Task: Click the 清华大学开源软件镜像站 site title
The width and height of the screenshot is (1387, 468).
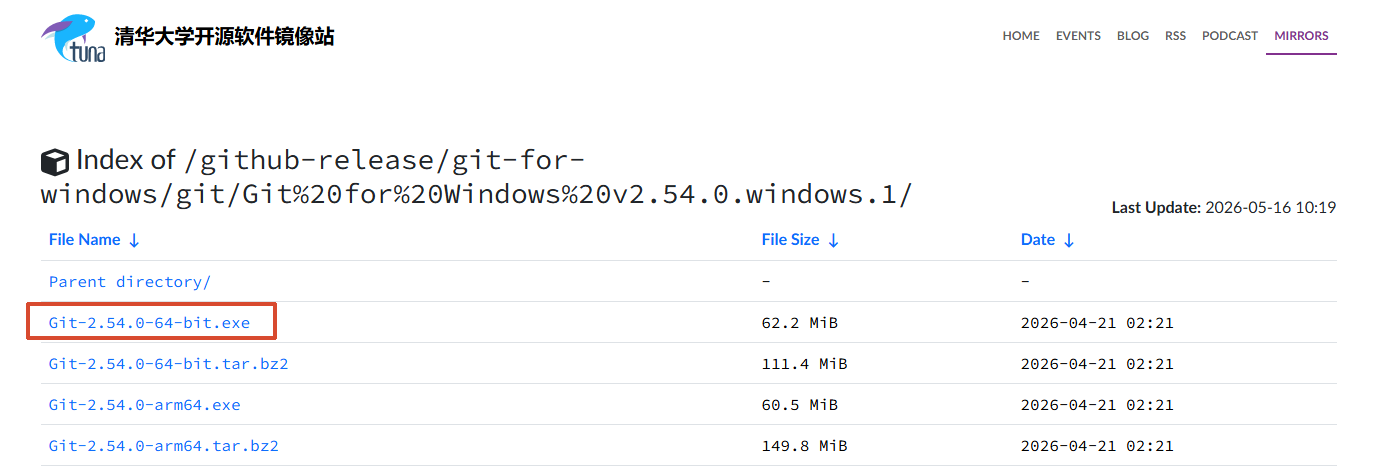Action: [x=225, y=37]
